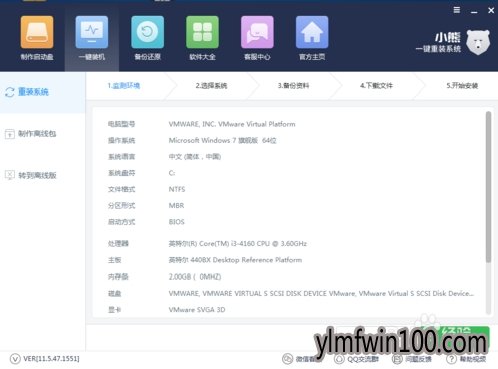Go to the 官方主页 official homepage icon

coord(312,32)
